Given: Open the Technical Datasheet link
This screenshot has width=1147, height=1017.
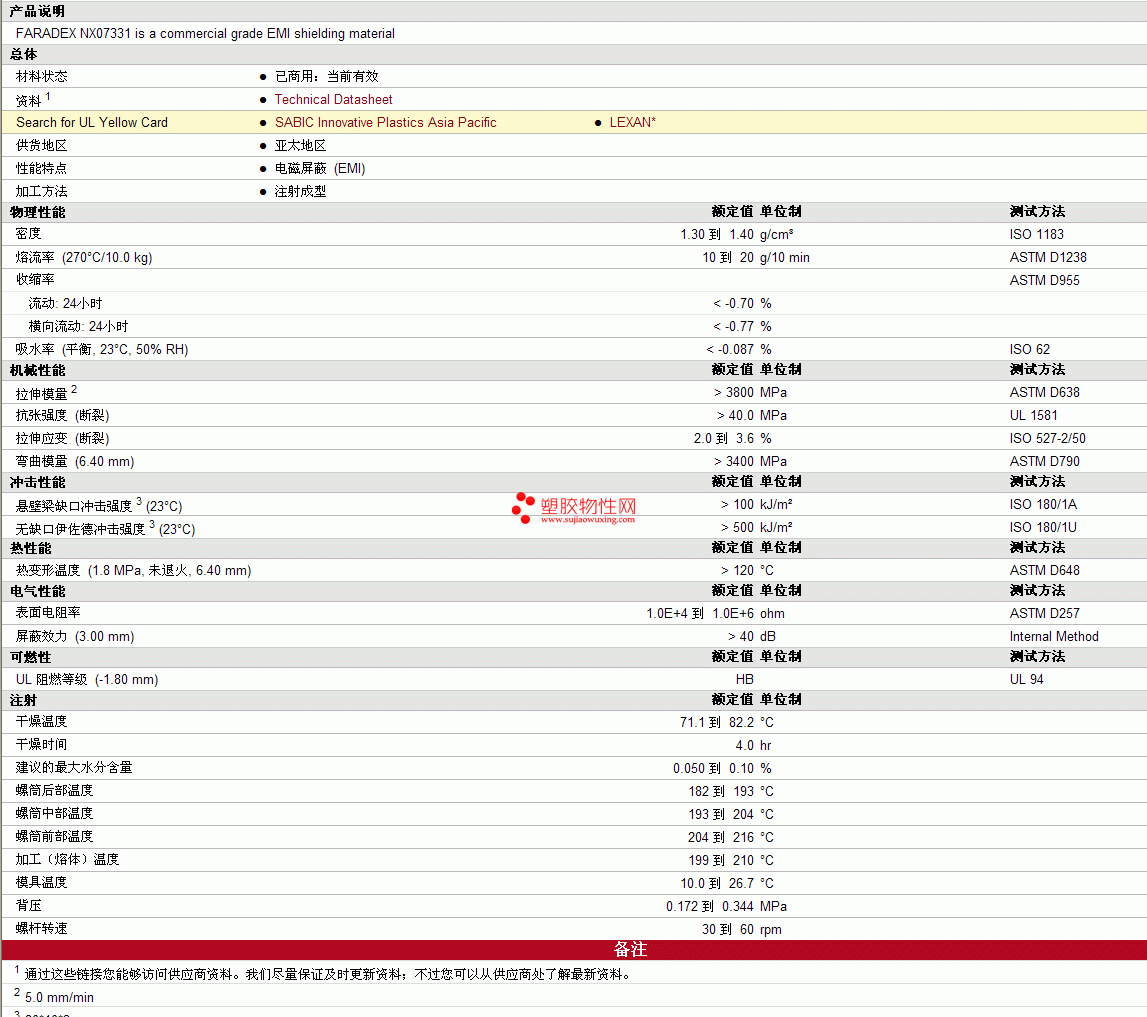Looking at the screenshot, I should [333, 100].
